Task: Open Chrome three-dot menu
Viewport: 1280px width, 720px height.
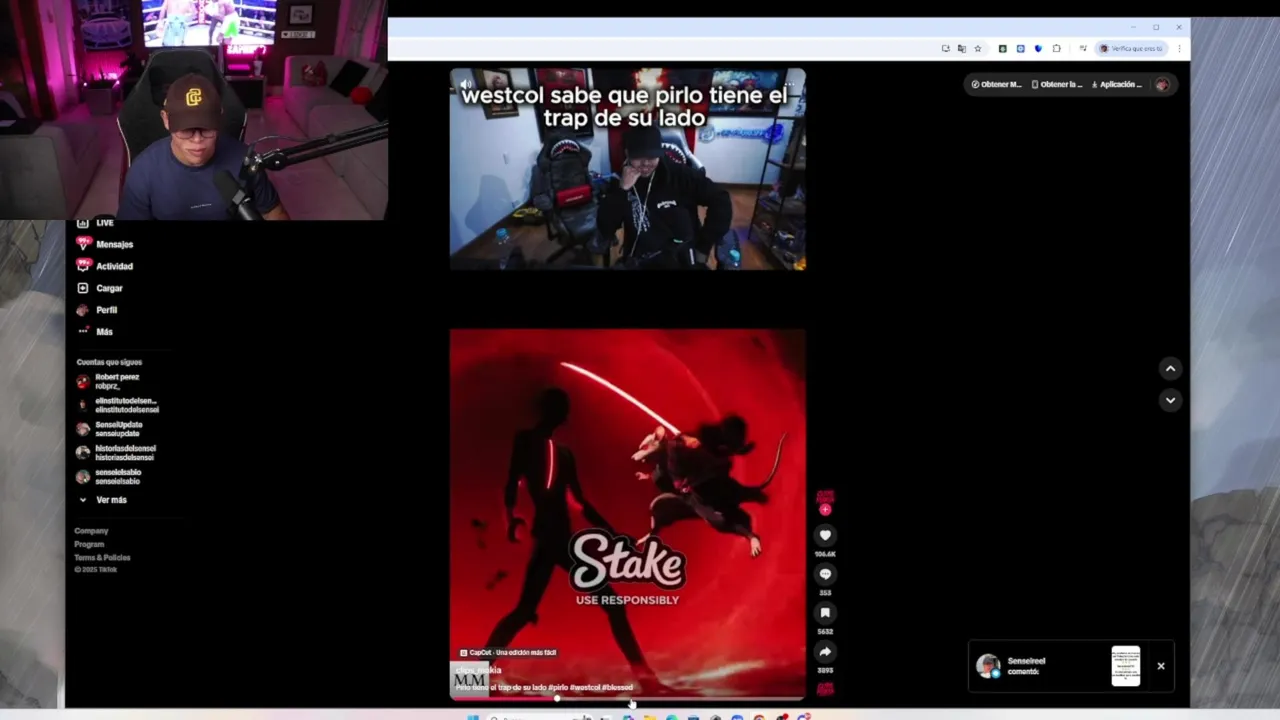Action: pyautogui.click(x=1180, y=48)
